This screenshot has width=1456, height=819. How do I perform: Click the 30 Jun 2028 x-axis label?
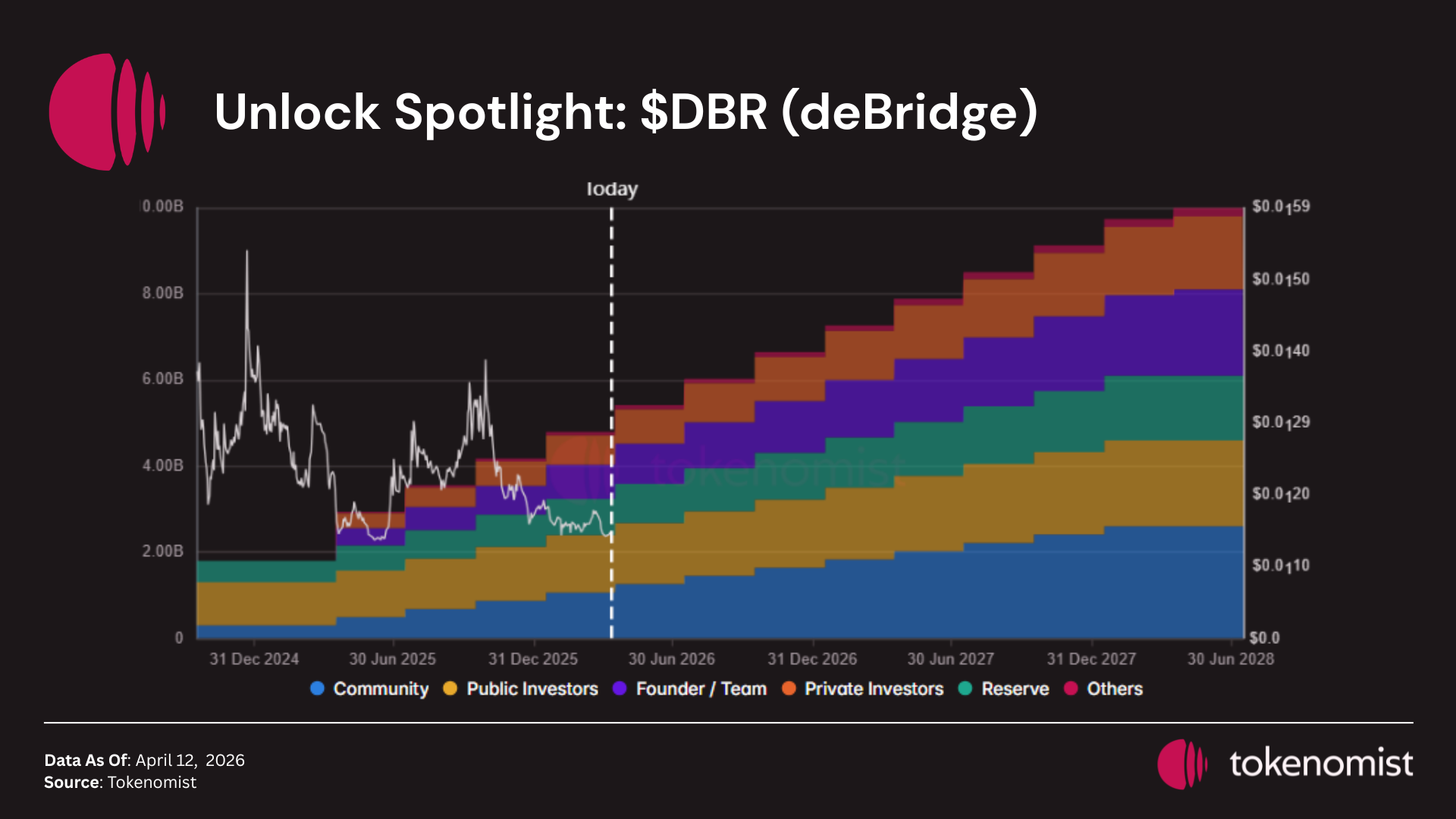(1230, 659)
